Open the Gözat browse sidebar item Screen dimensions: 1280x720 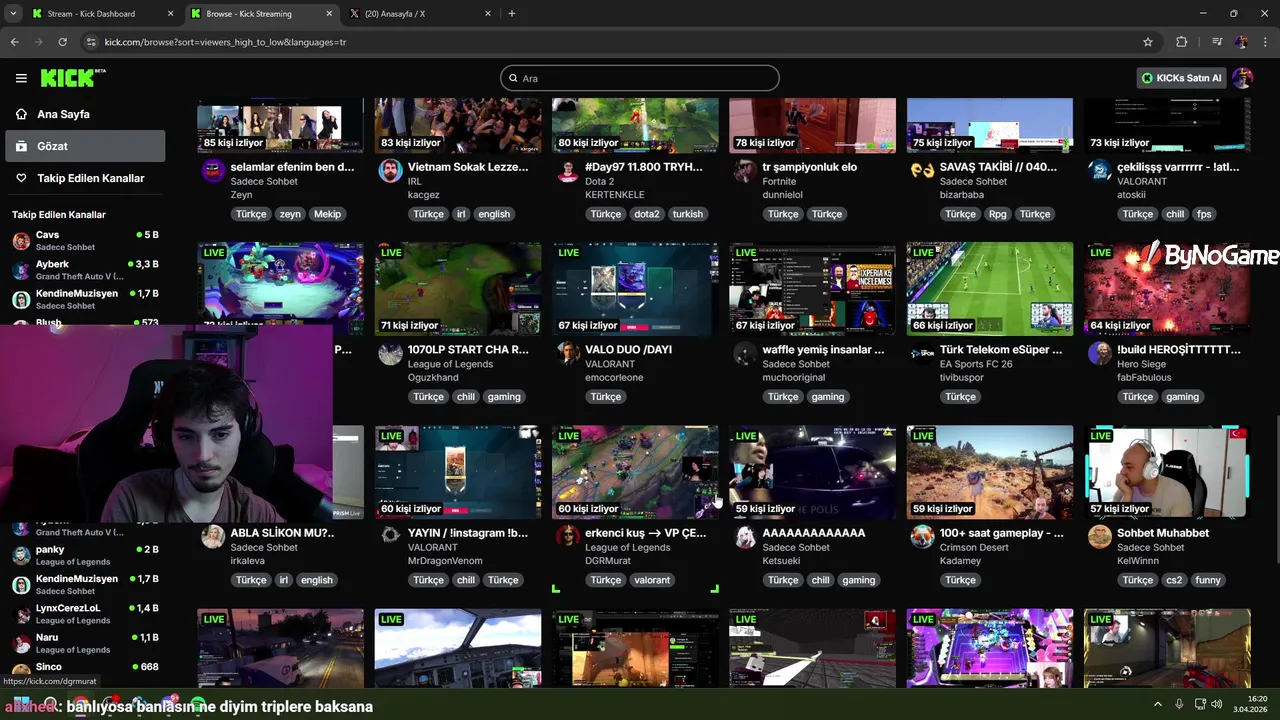click(x=85, y=146)
